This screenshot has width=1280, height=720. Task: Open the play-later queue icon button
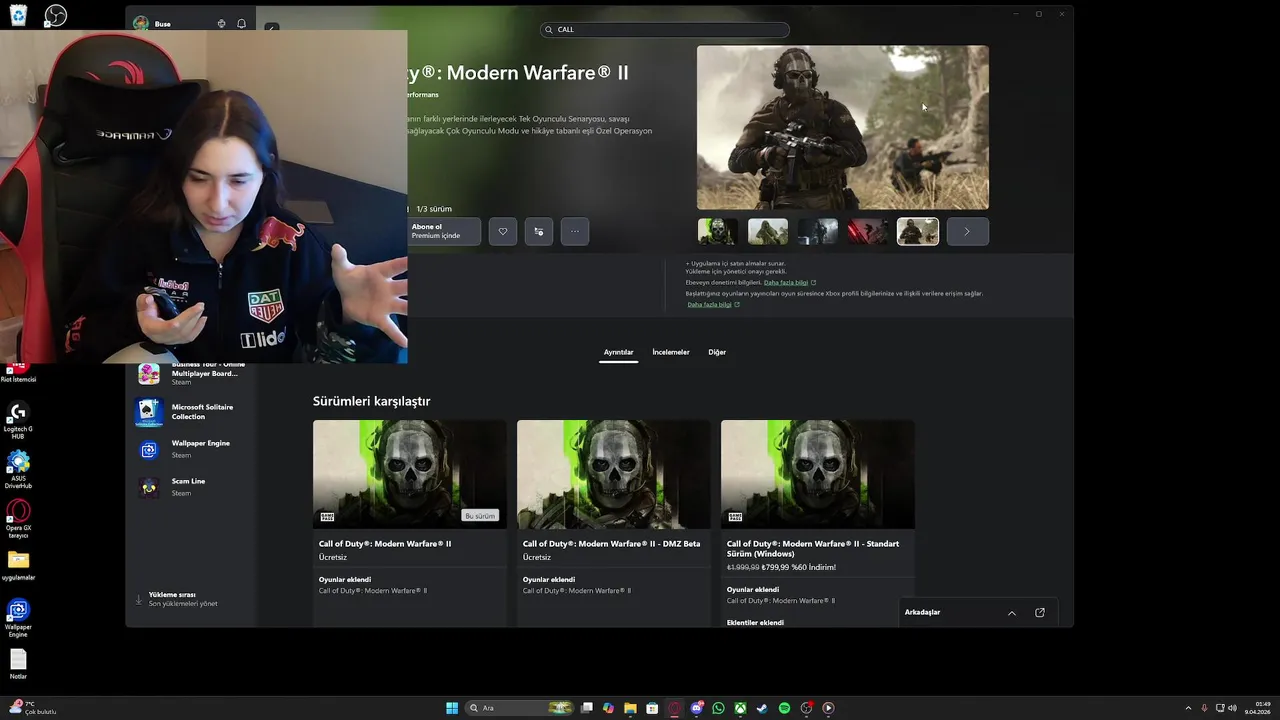[539, 231]
